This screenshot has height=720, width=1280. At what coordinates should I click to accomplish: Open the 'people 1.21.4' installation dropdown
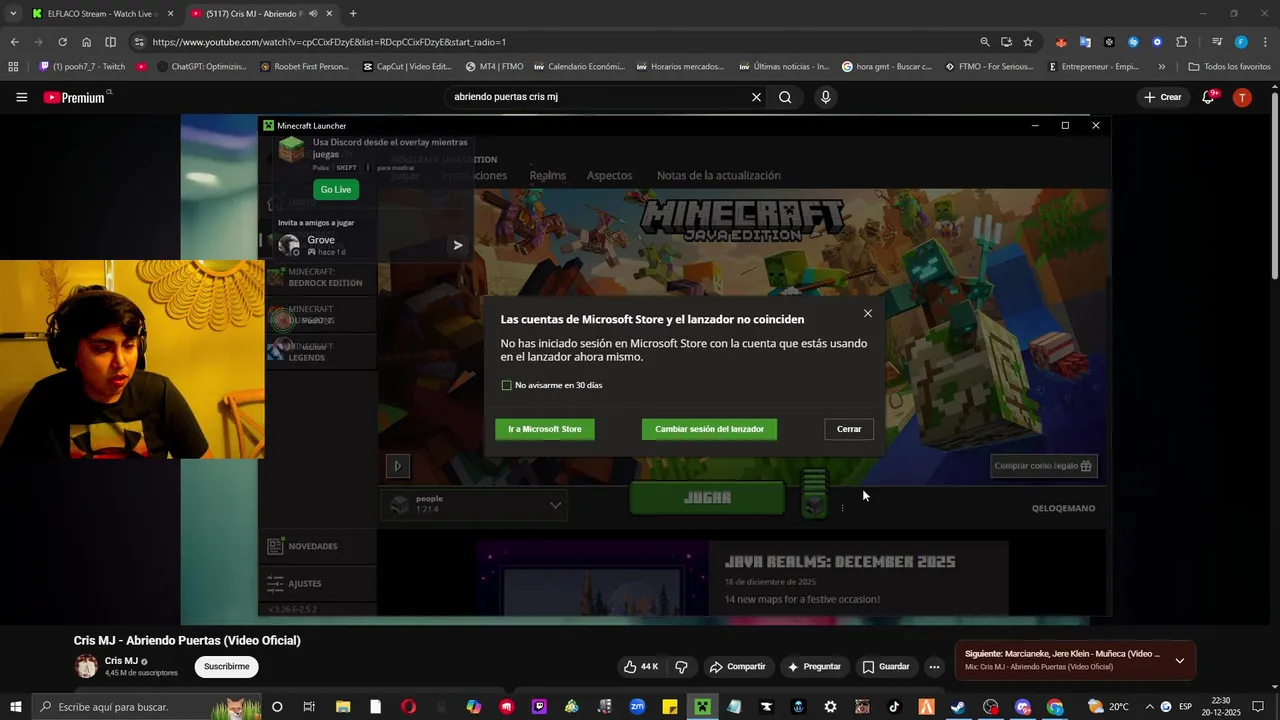pyautogui.click(x=475, y=505)
